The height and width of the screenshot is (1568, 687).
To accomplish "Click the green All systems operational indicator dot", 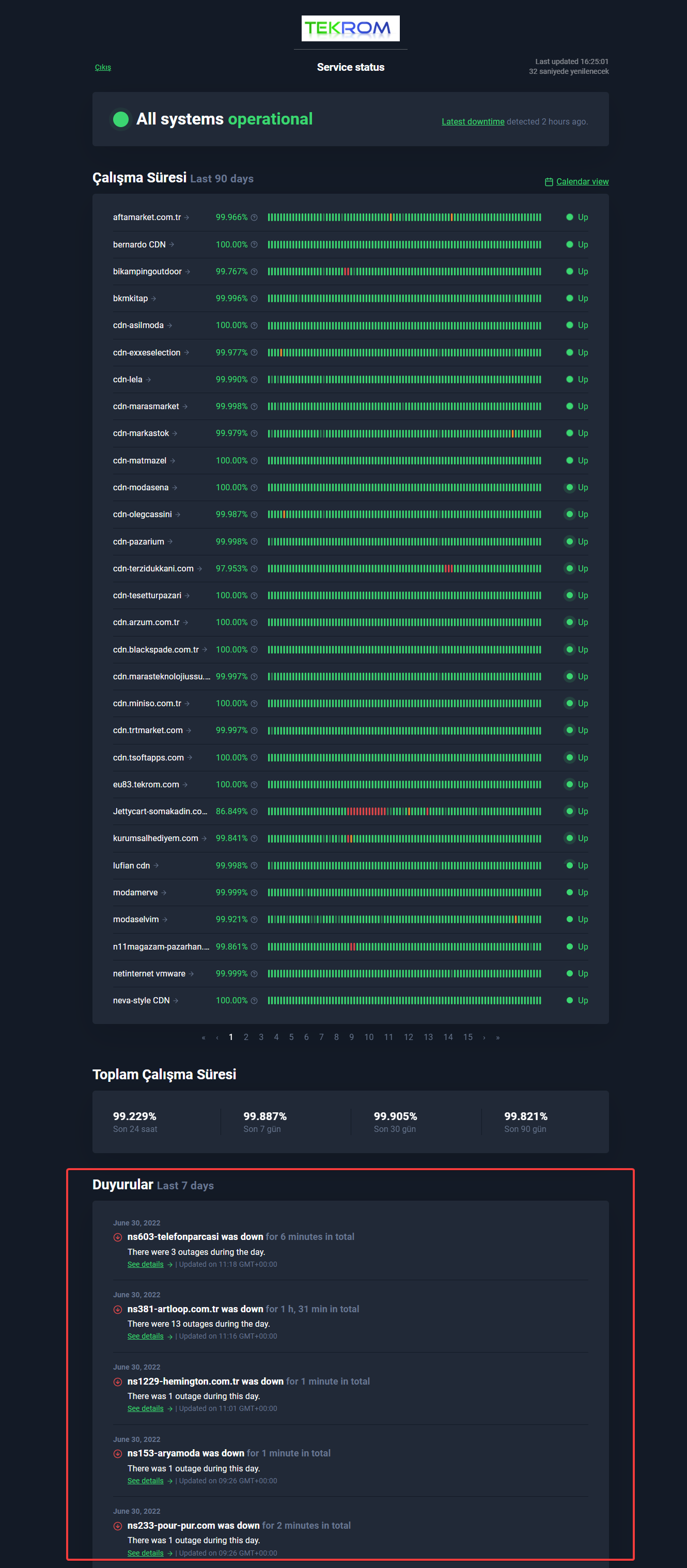I will pyautogui.click(x=121, y=119).
